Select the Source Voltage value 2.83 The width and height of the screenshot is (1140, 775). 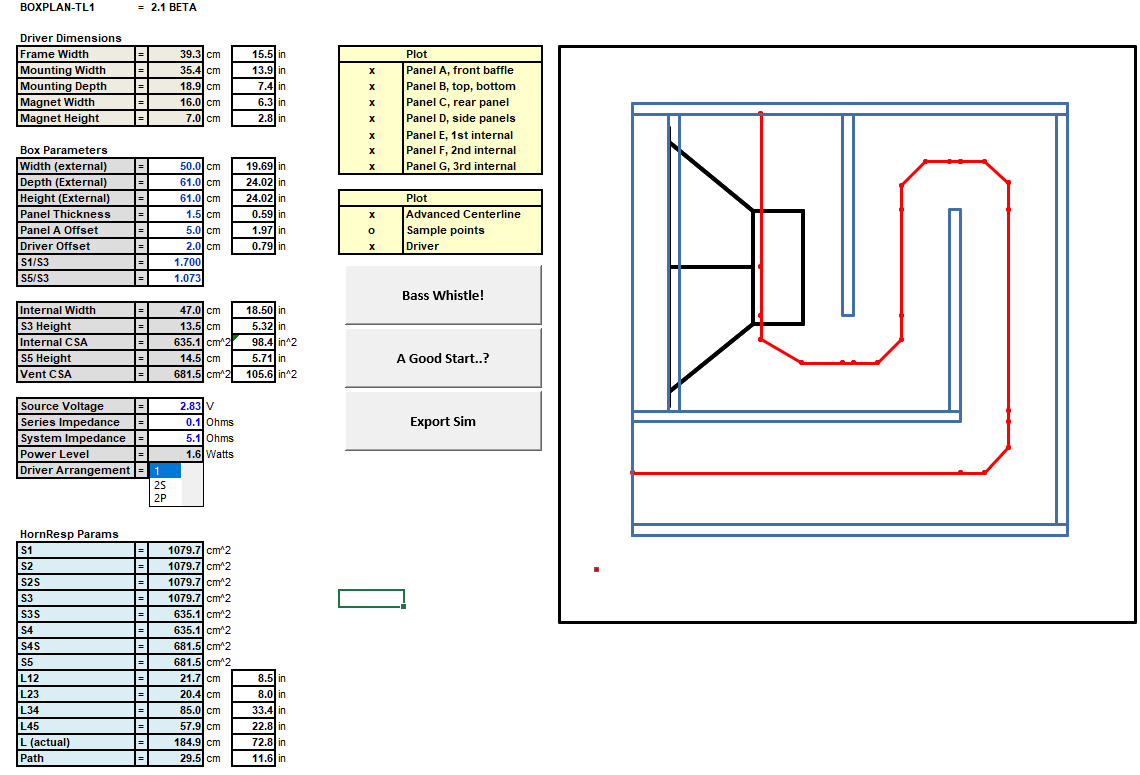pyautogui.click(x=176, y=406)
